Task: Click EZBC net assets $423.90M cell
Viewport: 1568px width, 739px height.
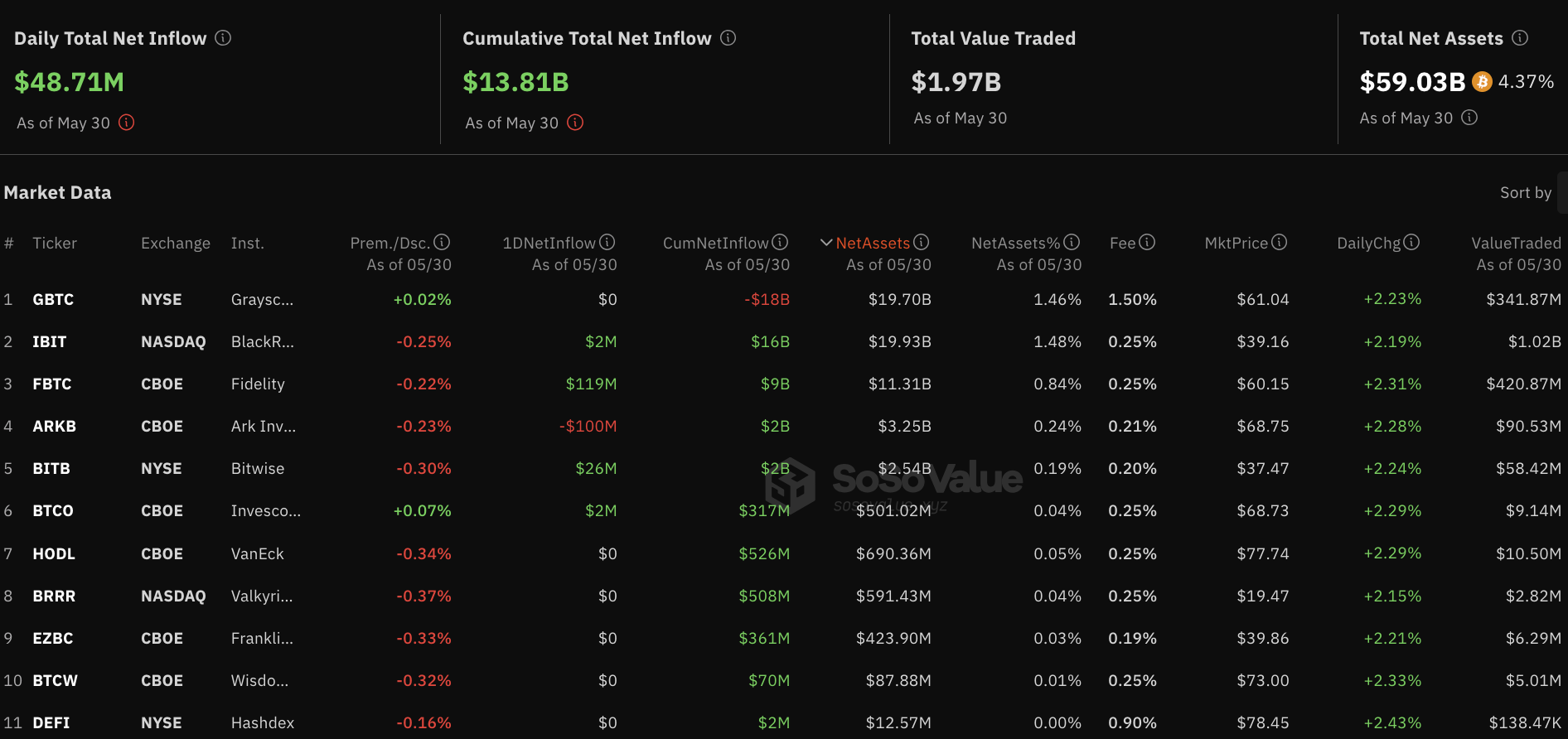Action: click(x=893, y=638)
